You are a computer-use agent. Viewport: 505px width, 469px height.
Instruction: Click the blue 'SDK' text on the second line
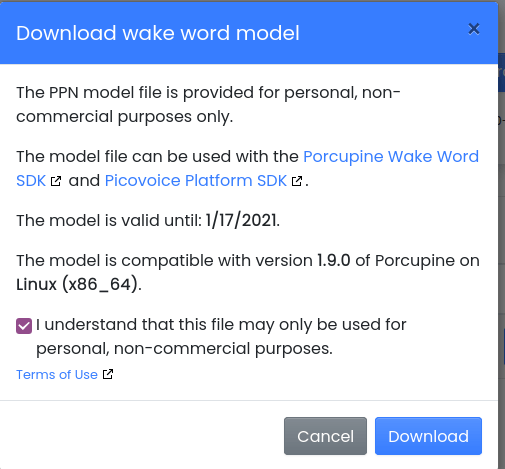31,181
